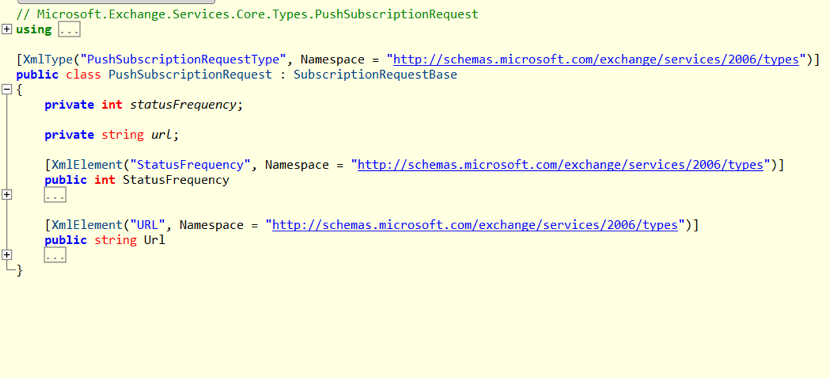
Task: Click the XmlElement attribute above Url property
Action: coord(87,225)
